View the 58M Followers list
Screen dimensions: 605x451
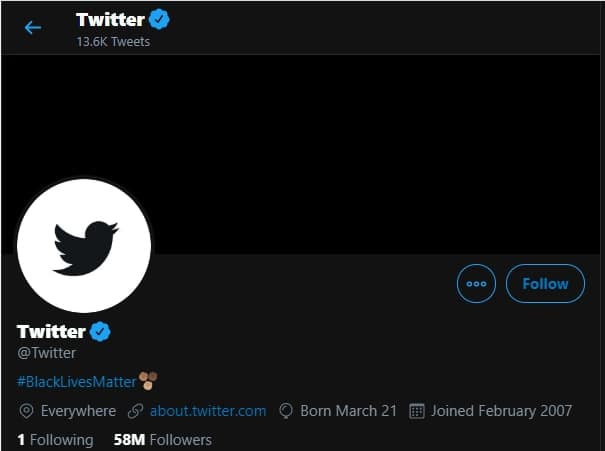click(163, 440)
